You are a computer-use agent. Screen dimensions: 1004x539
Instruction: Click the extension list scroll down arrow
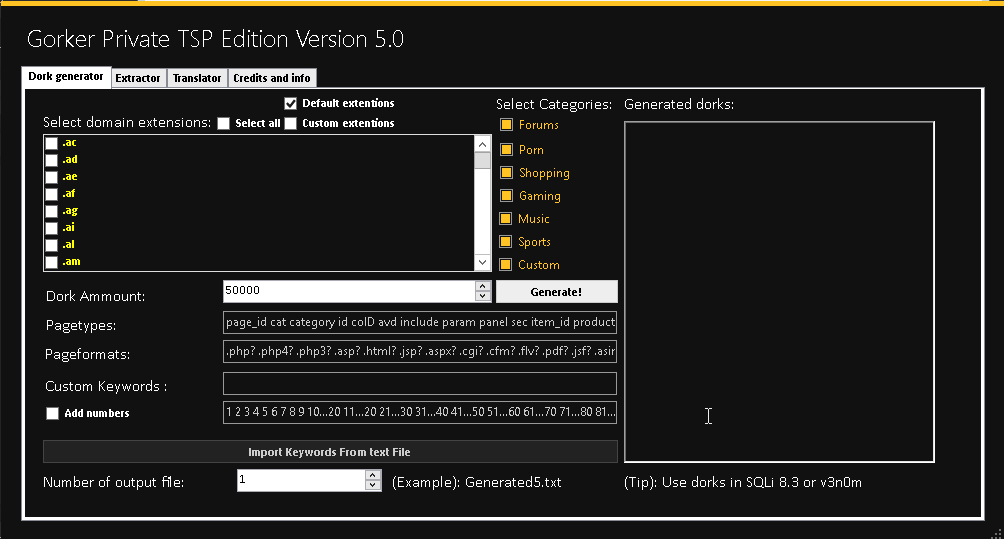click(x=483, y=262)
